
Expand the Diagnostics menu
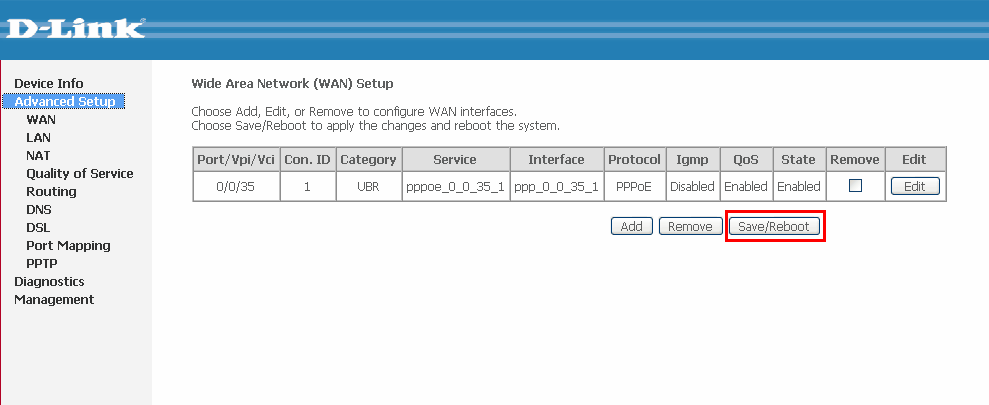(49, 281)
